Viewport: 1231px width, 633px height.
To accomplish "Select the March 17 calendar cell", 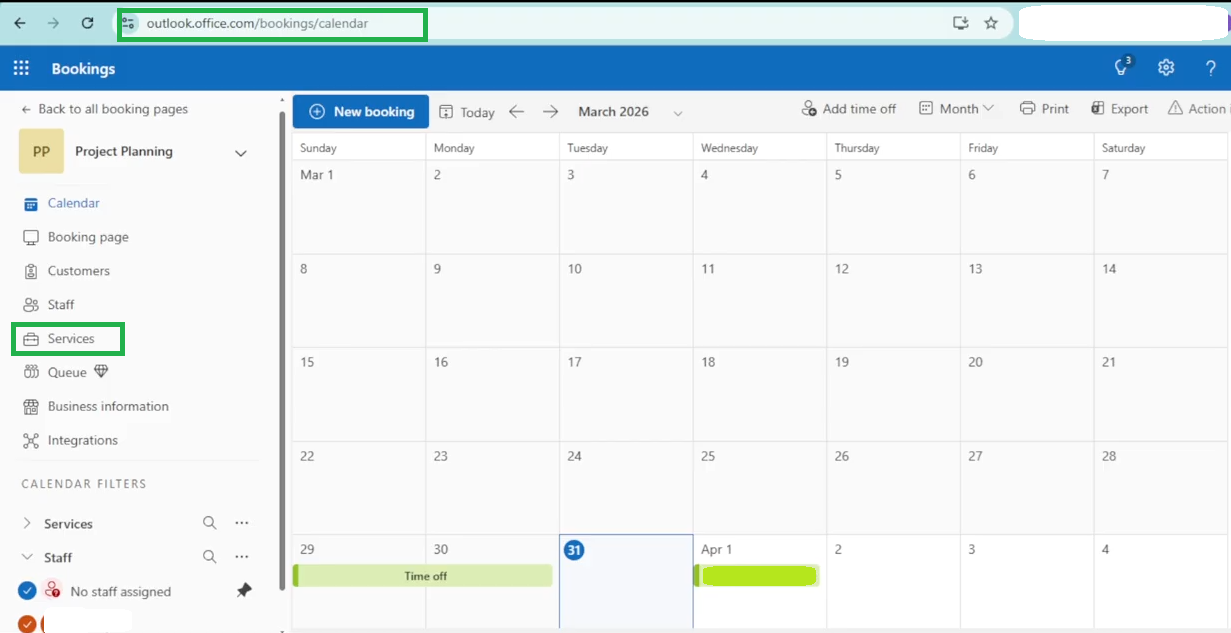I will 626,394.
